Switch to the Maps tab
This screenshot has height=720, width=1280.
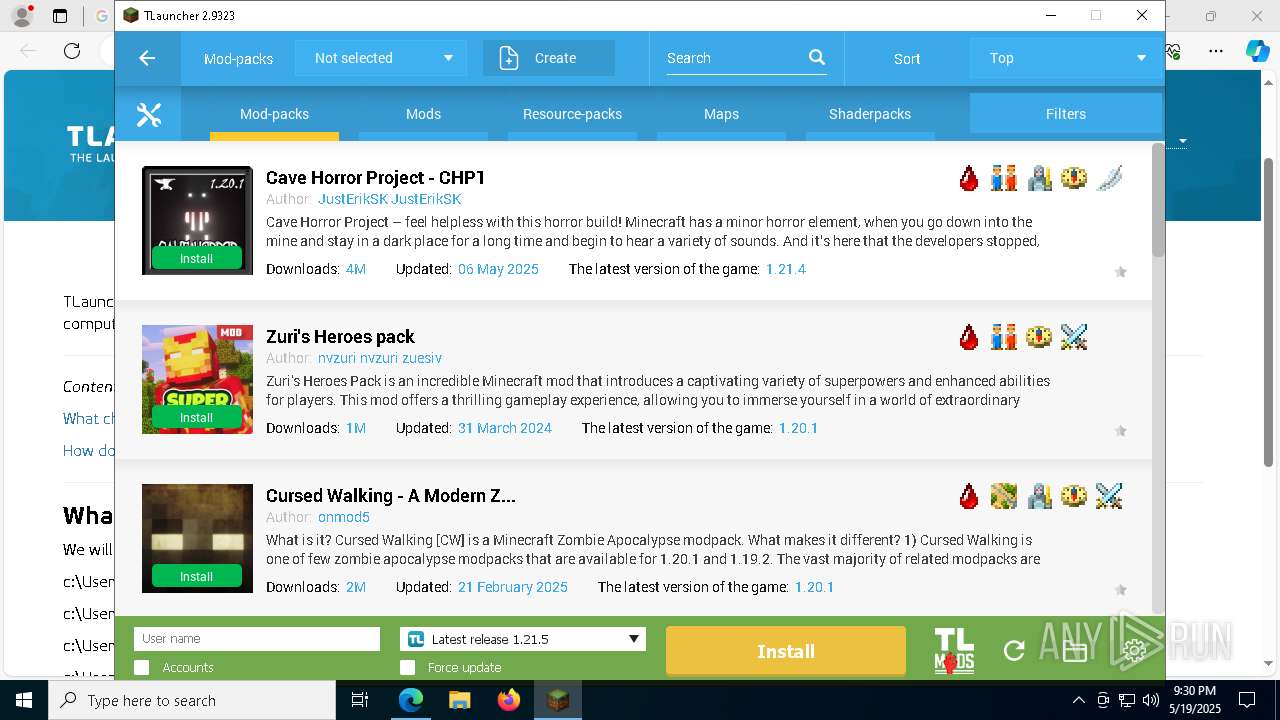(721, 114)
